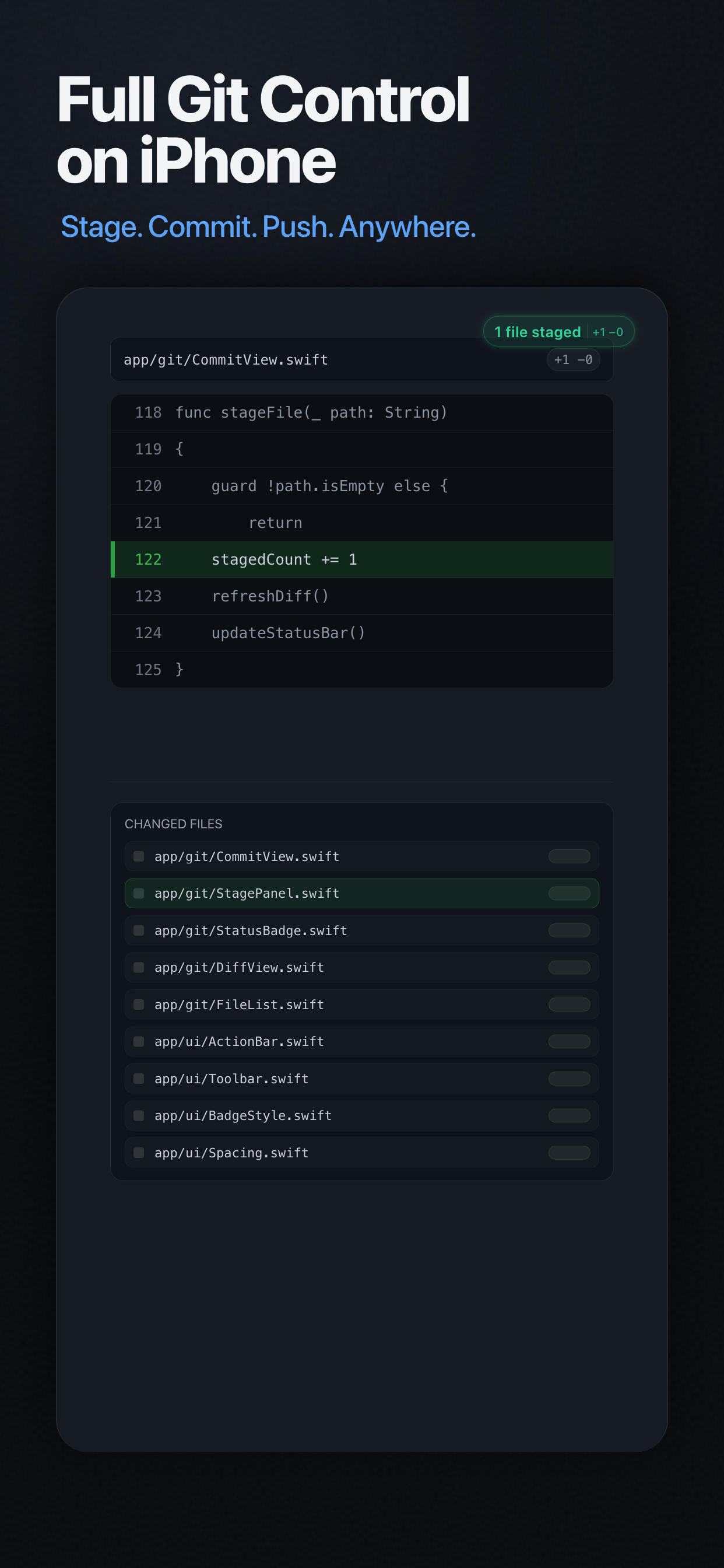Image resolution: width=724 pixels, height=1568 pixels.
Task: Select app/git/DiffView.swift row
Action: (x=361, y=967)
